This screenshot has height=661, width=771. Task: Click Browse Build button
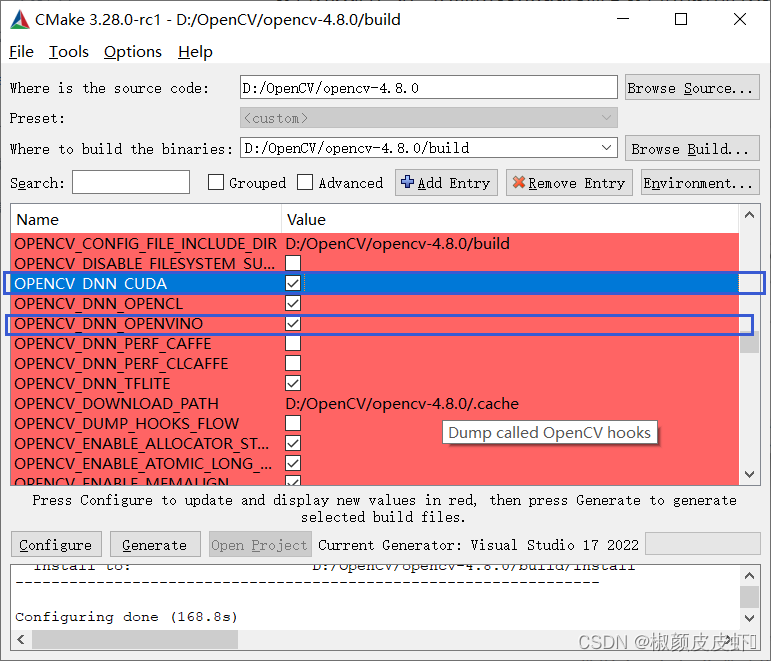pyautogui.click(x=692, y=149)
